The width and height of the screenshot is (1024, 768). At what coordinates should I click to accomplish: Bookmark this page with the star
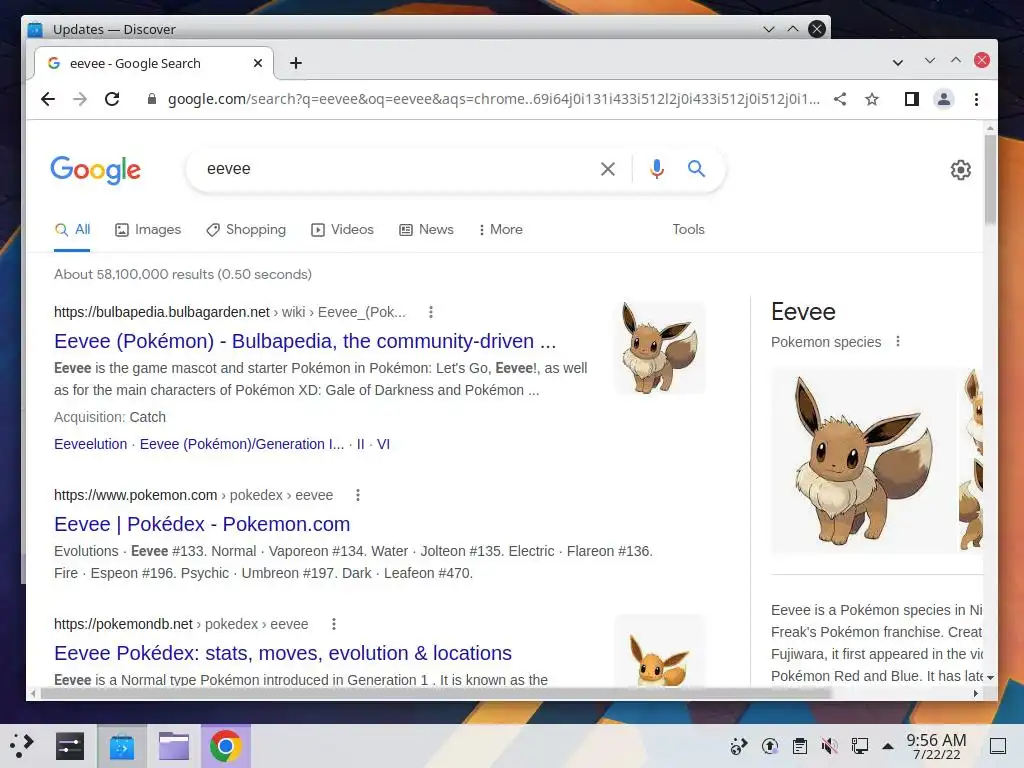872,99
